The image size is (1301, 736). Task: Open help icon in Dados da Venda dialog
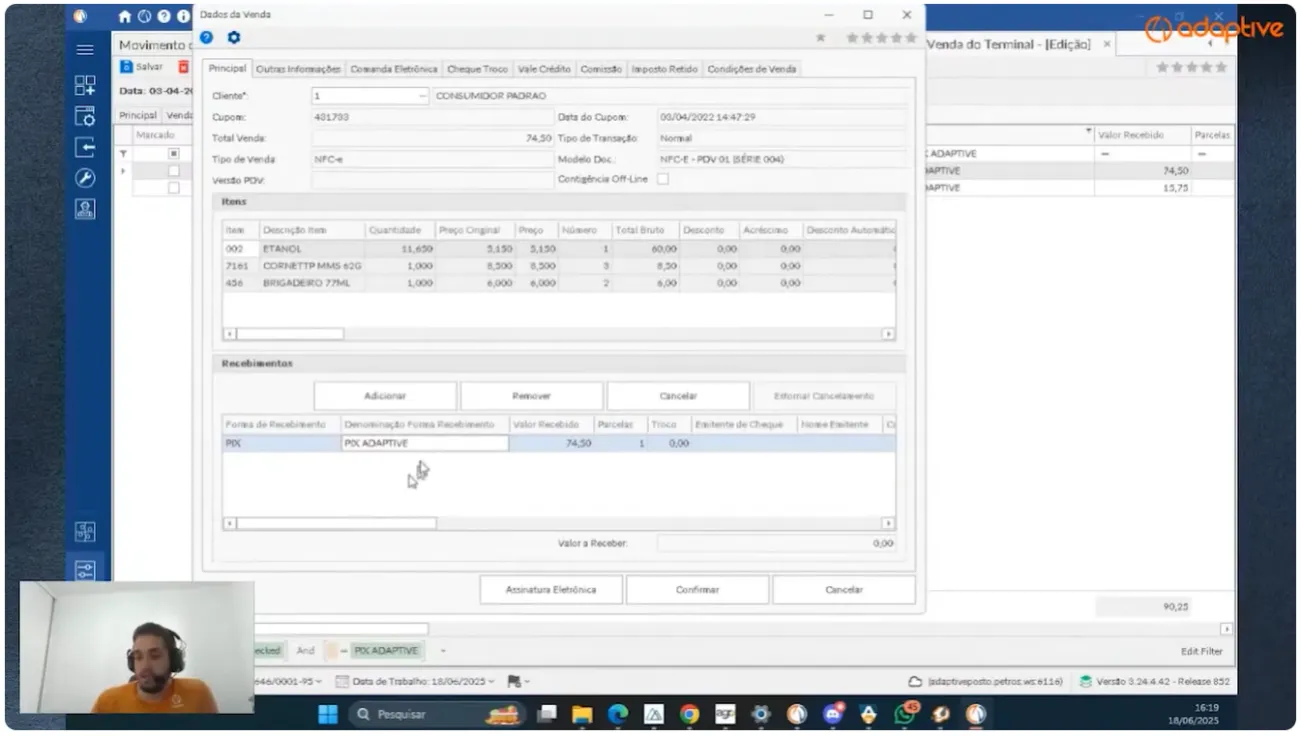[x=206, y=37]
